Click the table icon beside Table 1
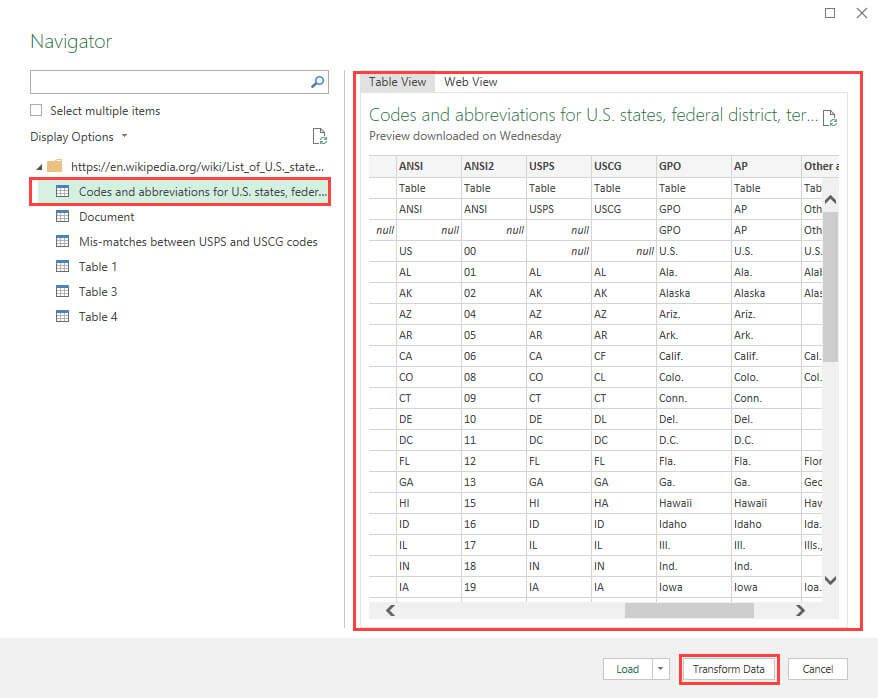 click(63, 267)
